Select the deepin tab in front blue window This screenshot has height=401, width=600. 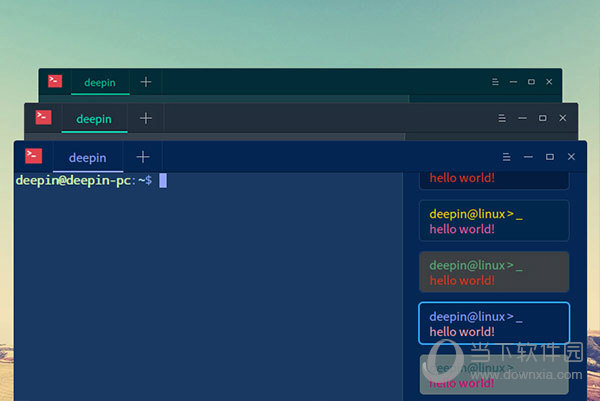(x=88, y=157)
